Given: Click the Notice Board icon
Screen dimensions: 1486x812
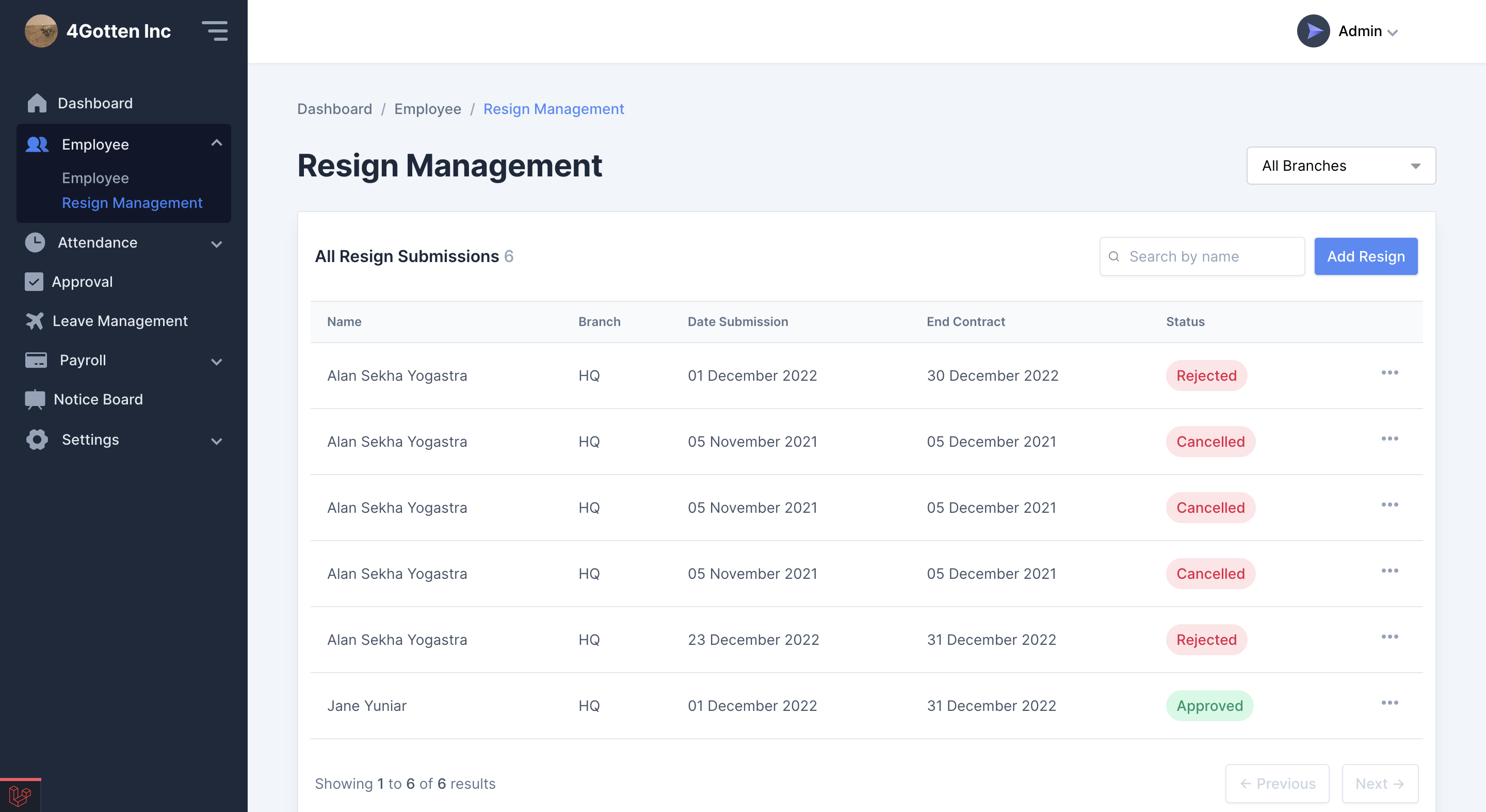Looking at the screenshot, I should pyautogui.click(x=35, y=400).
